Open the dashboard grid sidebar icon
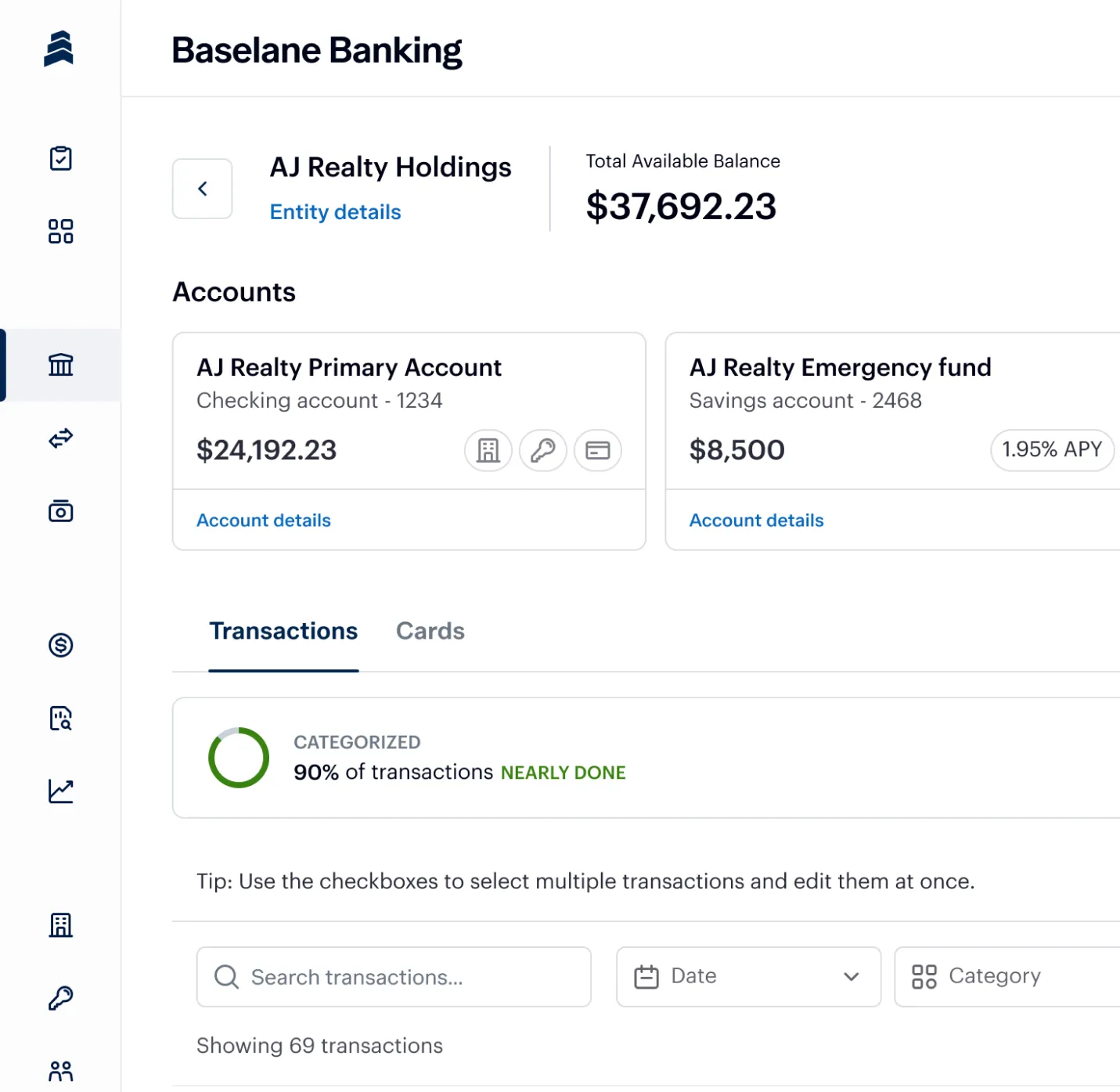The image size is (1120, 1092). point(60,232)
